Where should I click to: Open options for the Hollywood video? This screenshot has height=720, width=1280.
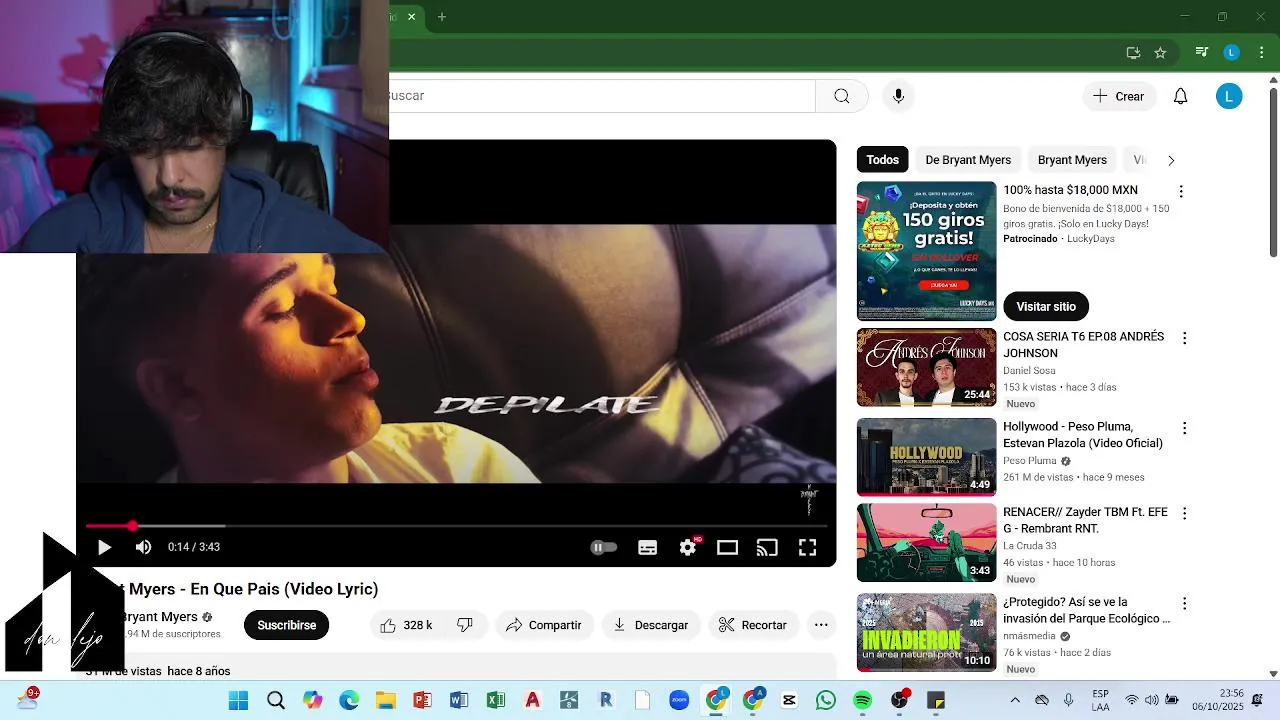pos(1185,428)
